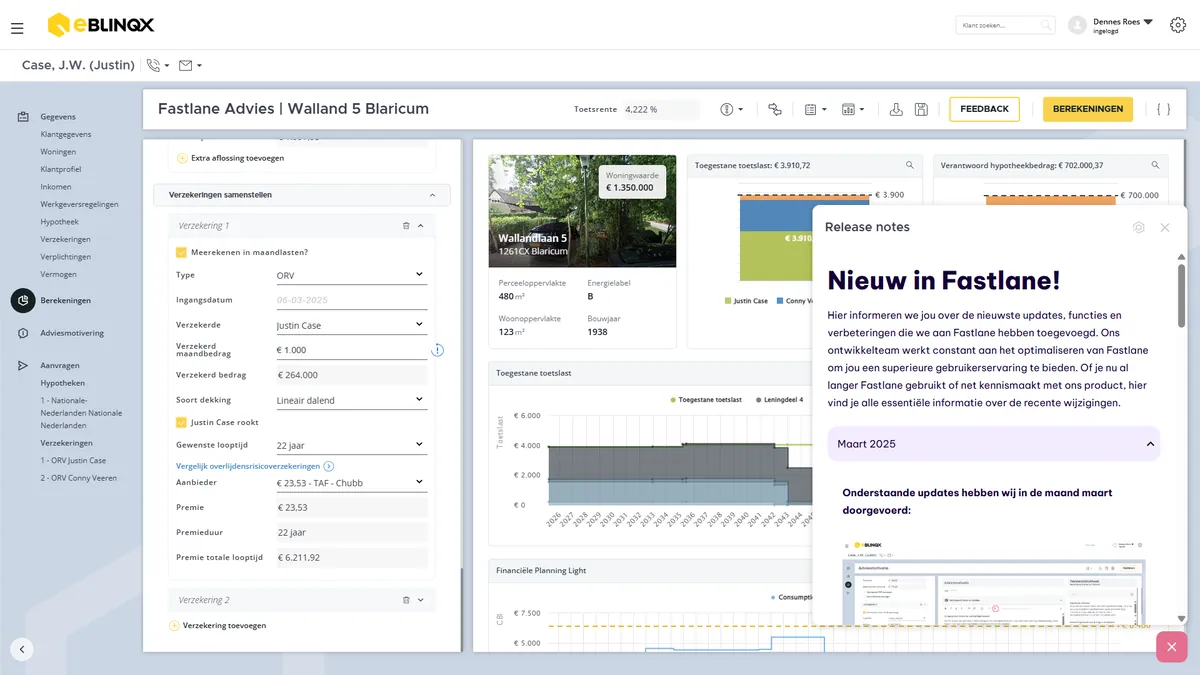Click the FEEDBACK button
The height and width of the screenshot is (675, 1200).
pyautogui.click(x=984, y=109)
